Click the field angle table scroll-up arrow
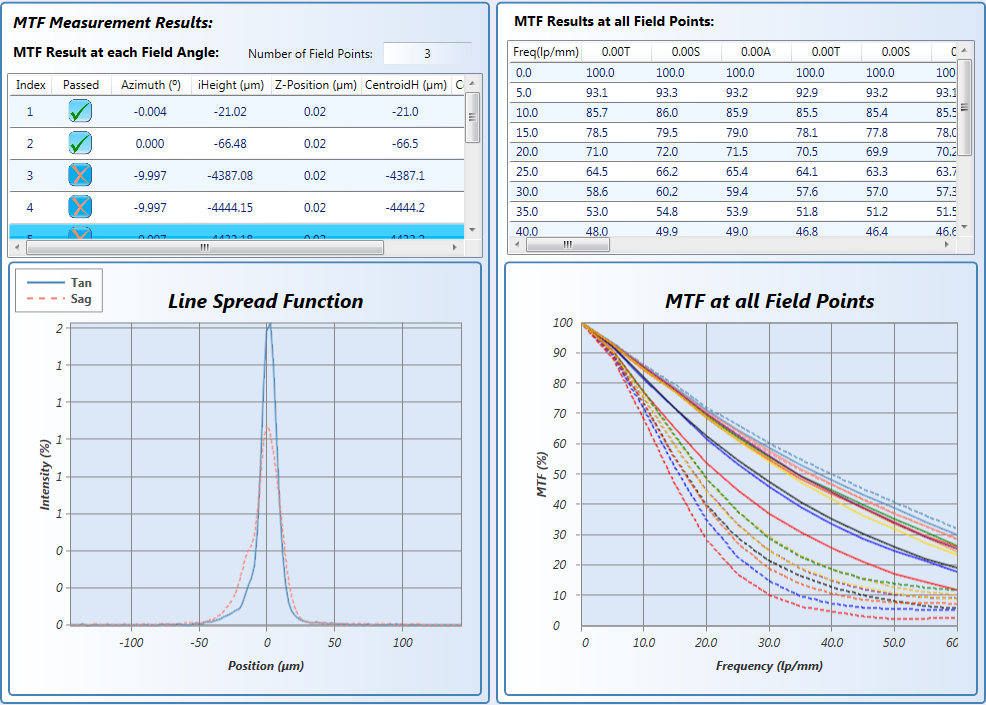The image size is (986, 705). click(x=473, y=84)
